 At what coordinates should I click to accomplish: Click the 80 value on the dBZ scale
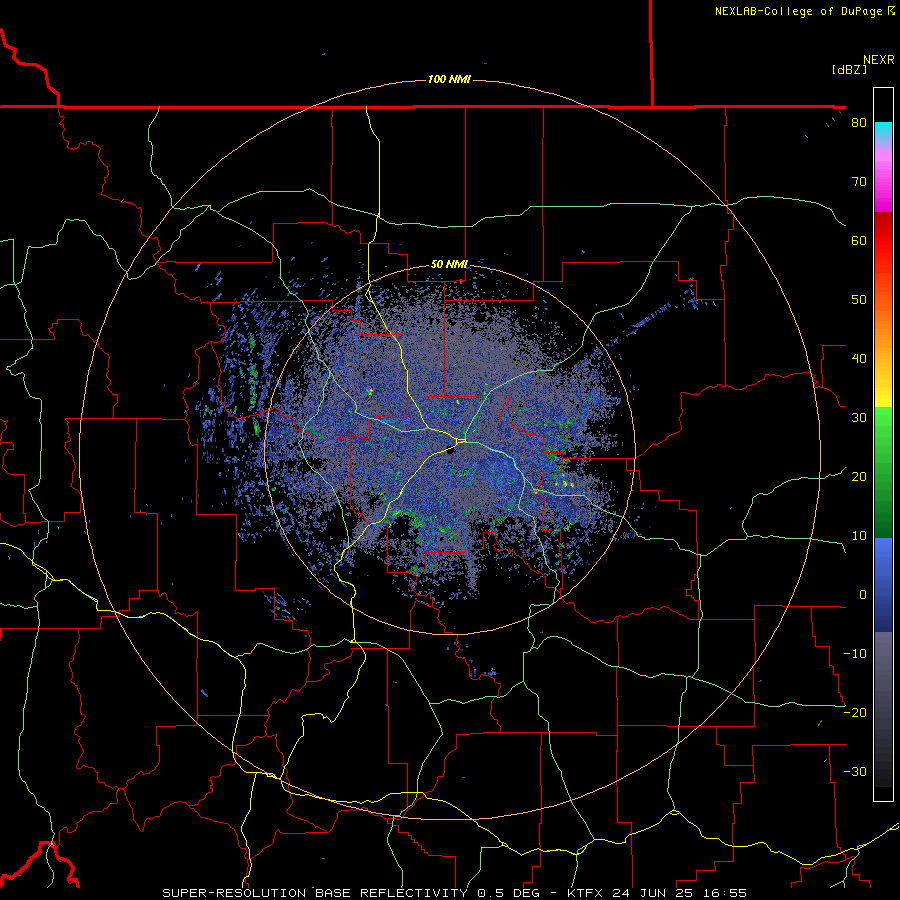[x=859, y=123]
